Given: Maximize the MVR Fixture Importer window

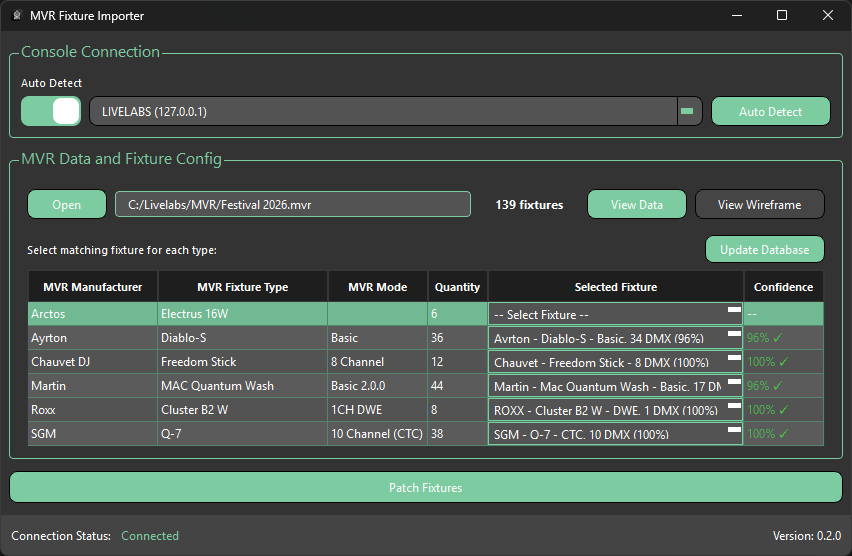Looking at the screenshot, I should click(782, 15).
